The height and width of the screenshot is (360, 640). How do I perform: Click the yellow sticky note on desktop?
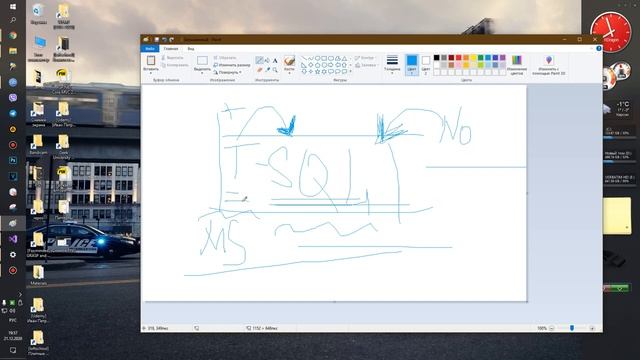click(x=617, y=216)
